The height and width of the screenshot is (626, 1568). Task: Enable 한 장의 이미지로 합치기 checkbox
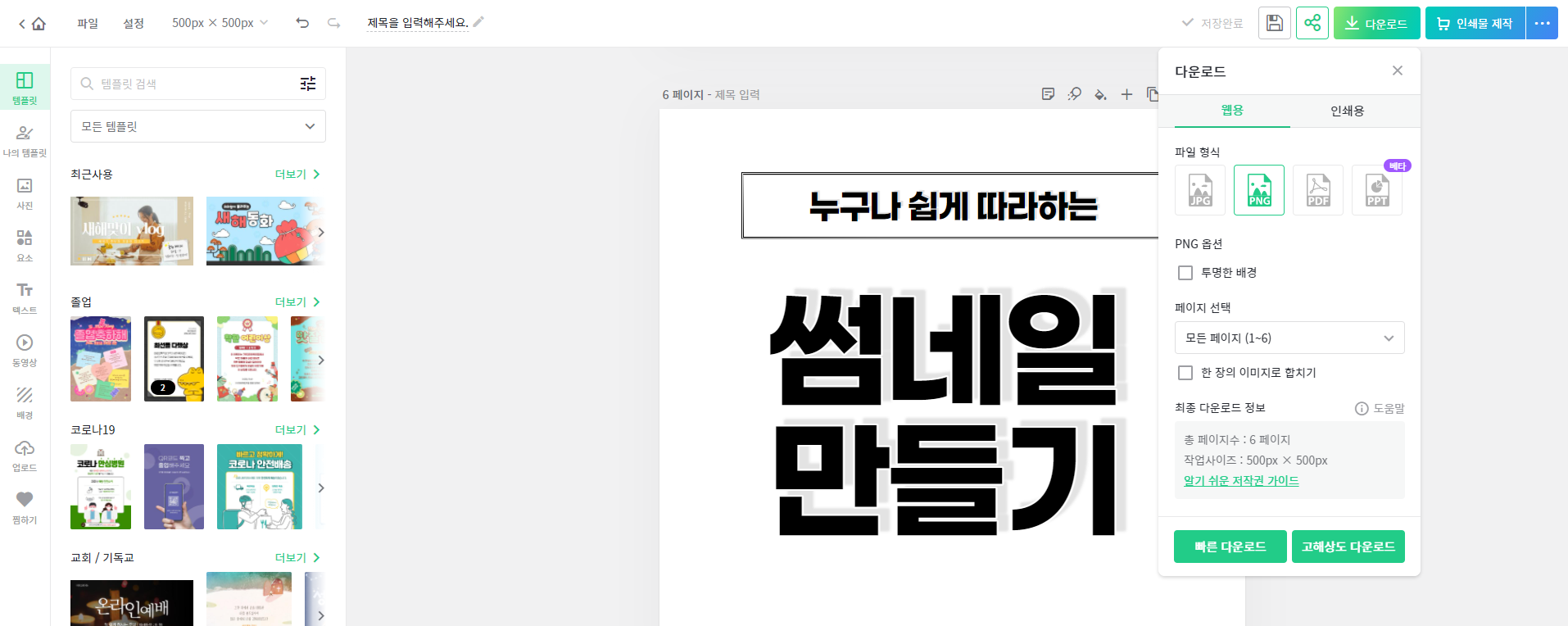tap(1185, 373)
